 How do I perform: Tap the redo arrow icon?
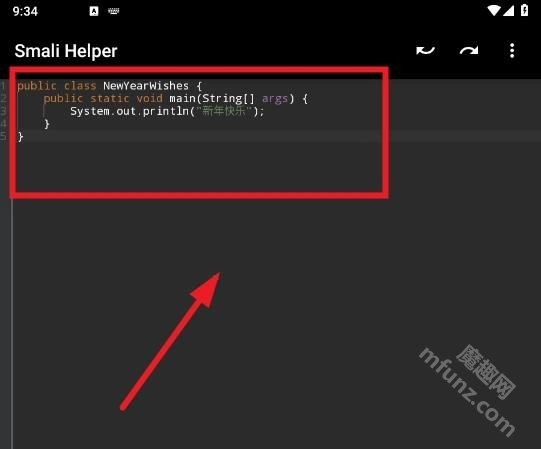click(x=469, y=51)
